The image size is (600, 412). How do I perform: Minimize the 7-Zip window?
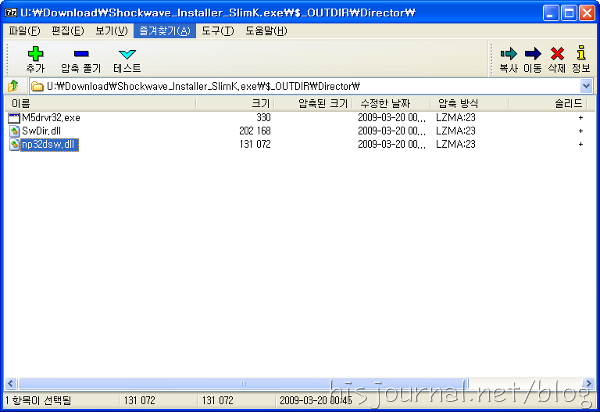(550, 13)
